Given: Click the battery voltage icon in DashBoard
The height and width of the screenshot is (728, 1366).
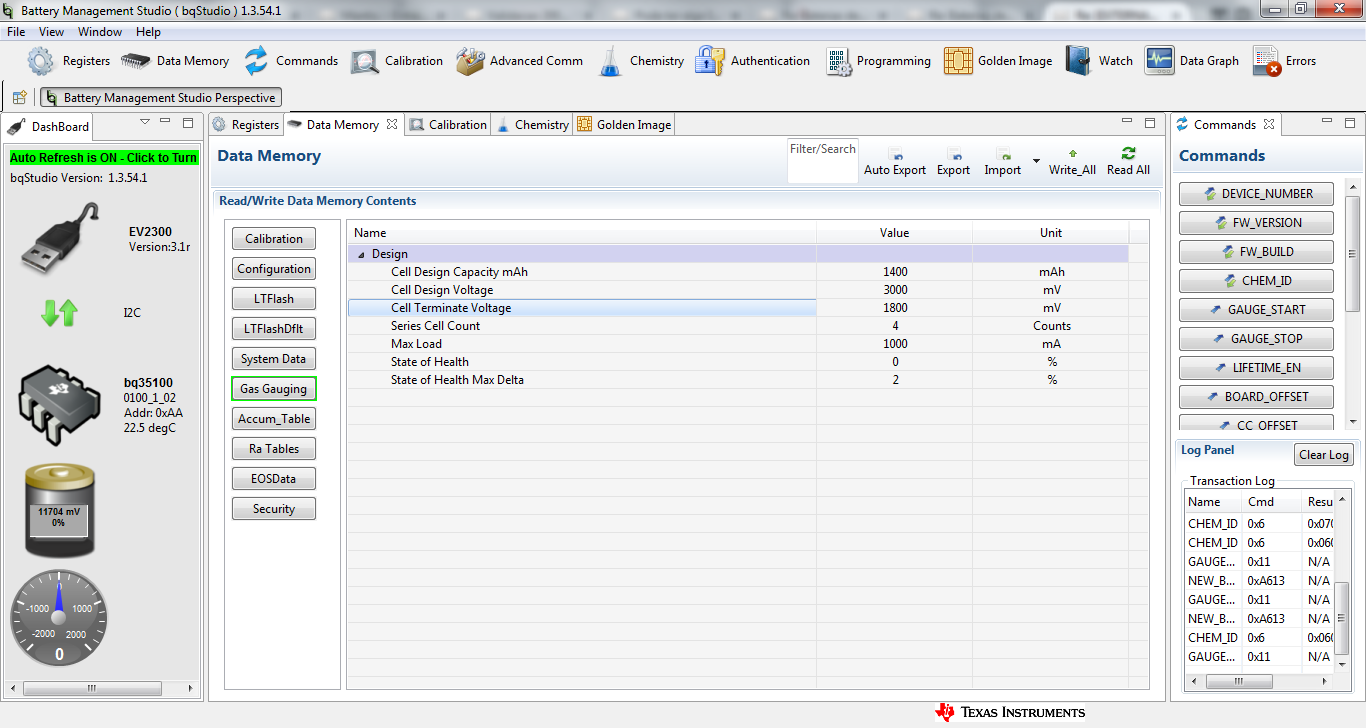Looking at the screenshot, I should [59, 509].
